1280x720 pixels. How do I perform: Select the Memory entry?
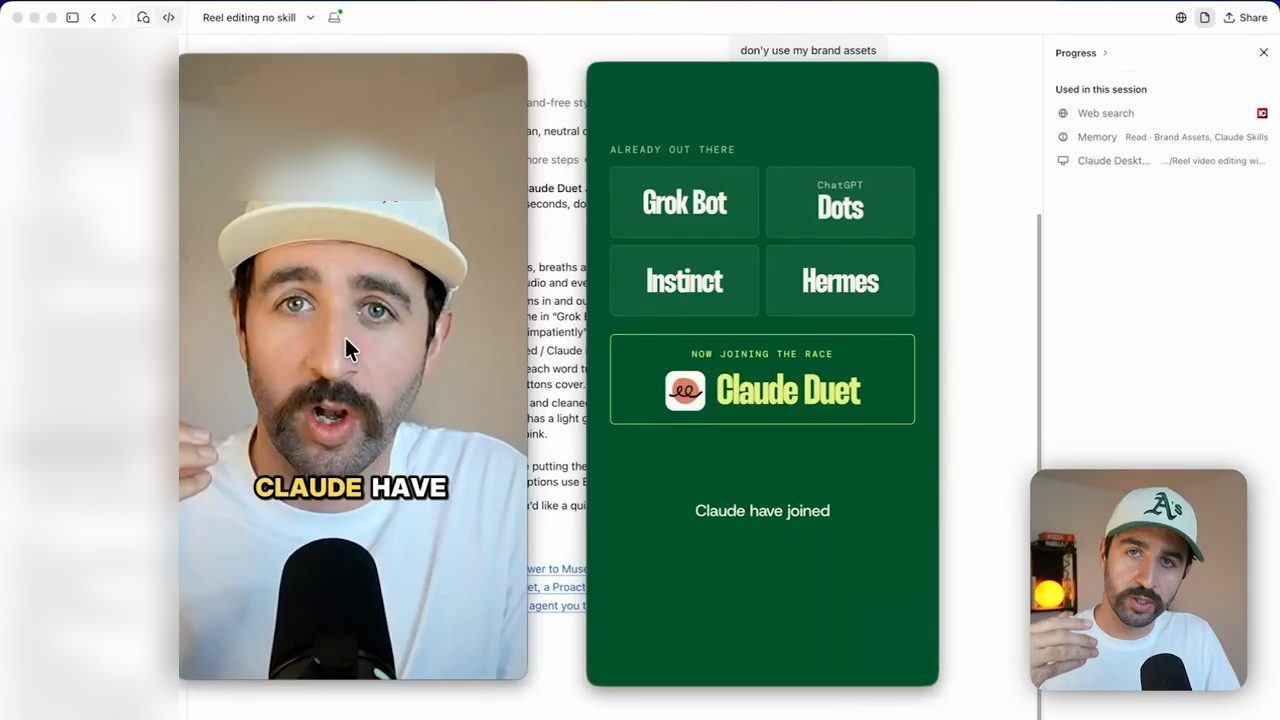coord(1097,137)
